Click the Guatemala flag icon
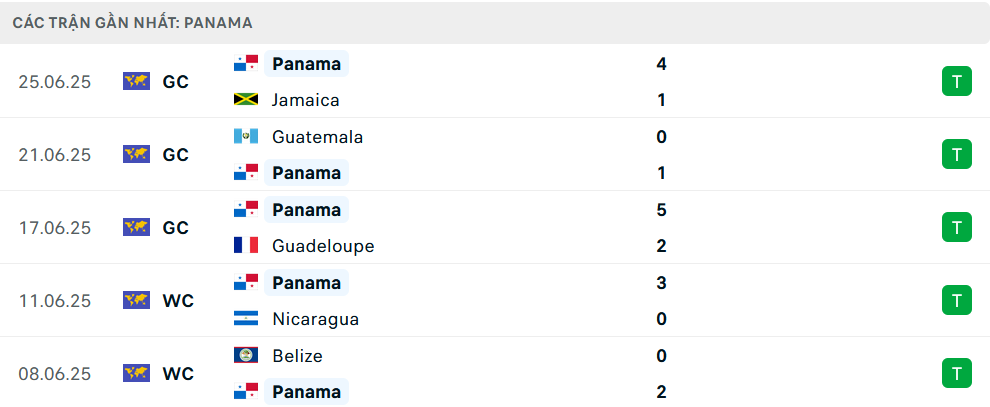 click(x=246, y=137)
